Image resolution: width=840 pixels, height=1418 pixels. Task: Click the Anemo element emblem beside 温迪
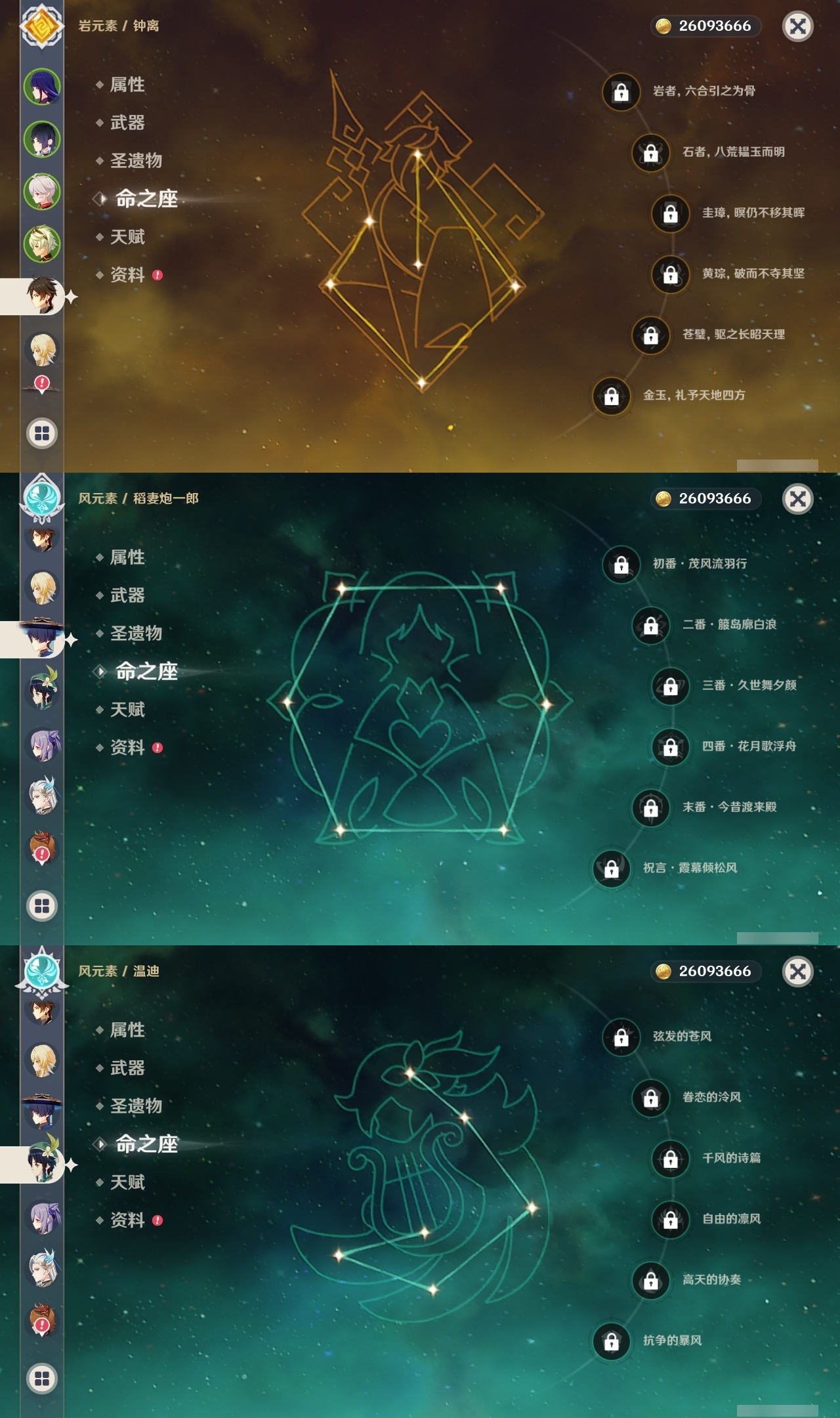(42, 972)
